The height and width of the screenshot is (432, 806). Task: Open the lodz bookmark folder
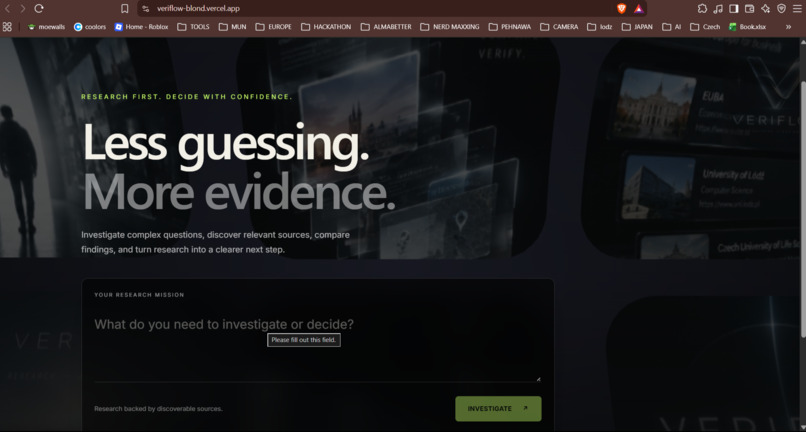[600, 27]
